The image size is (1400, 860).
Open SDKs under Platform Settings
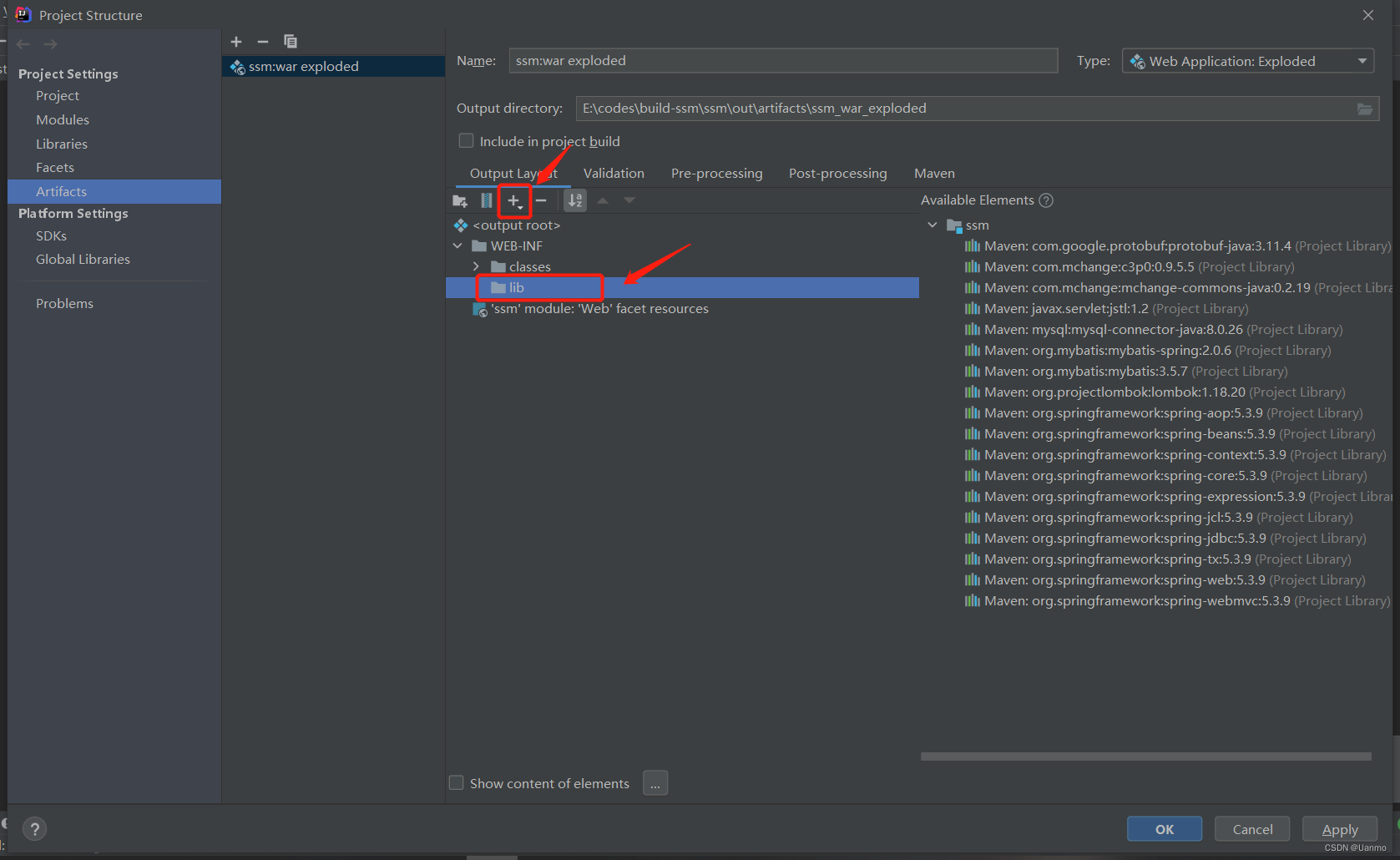point(51,236)
